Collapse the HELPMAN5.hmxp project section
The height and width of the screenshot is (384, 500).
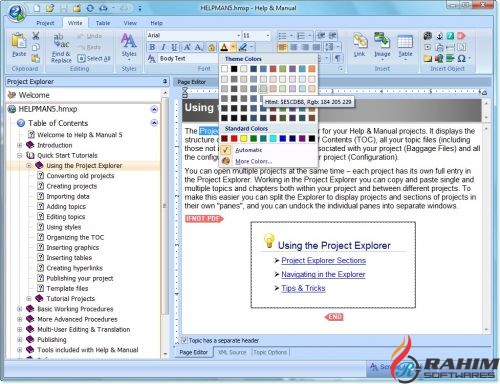154,109
